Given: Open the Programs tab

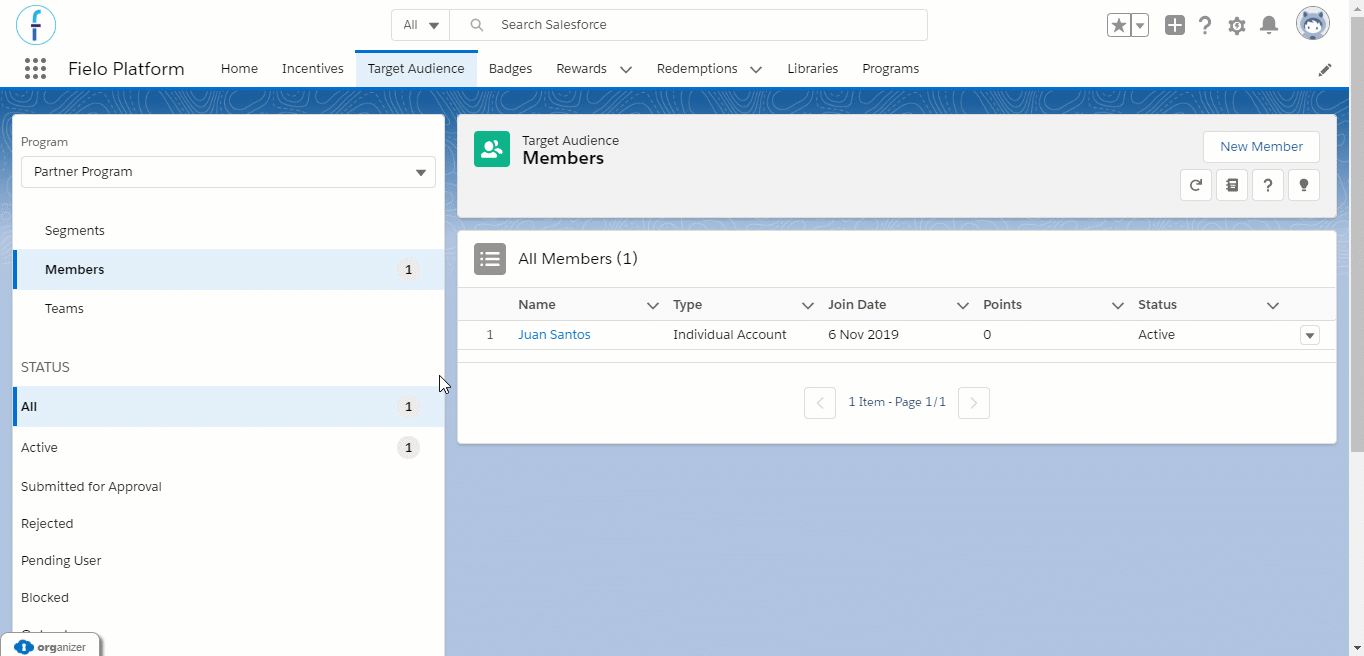Looking at the screenshot, I should [891, 69].
